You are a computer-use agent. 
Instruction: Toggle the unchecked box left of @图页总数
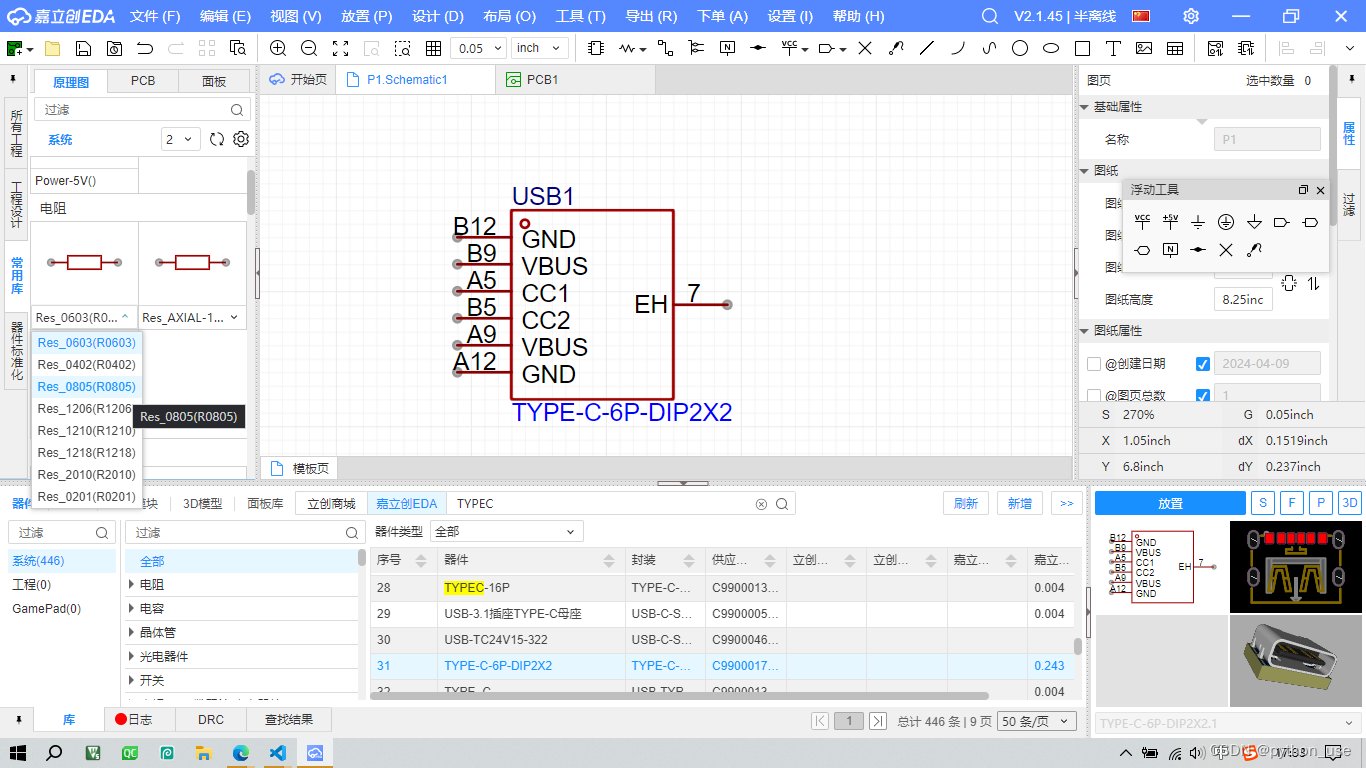point(1094,396)
